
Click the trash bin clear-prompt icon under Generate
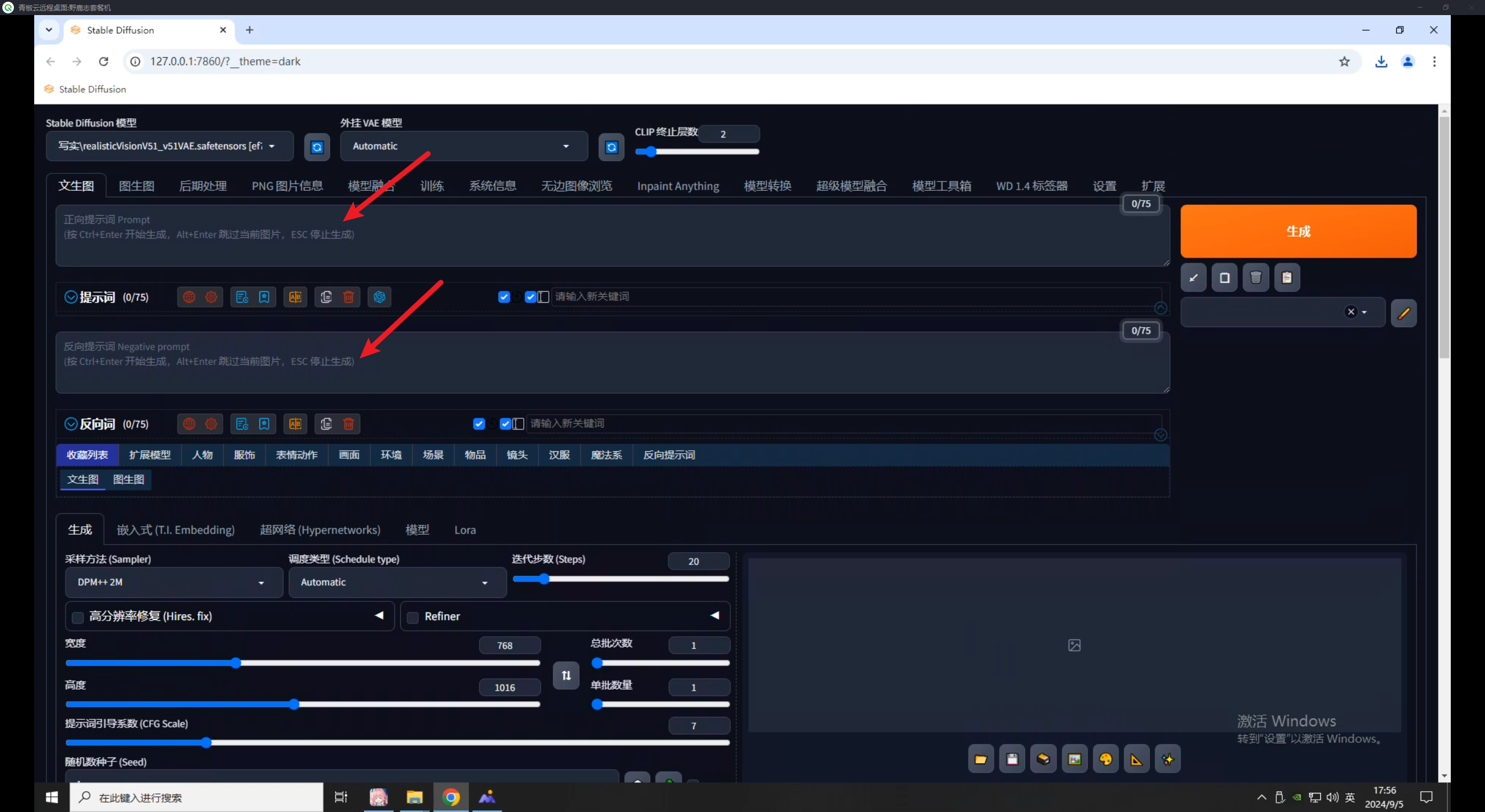pyautogui.click(x=1256, y=278)
